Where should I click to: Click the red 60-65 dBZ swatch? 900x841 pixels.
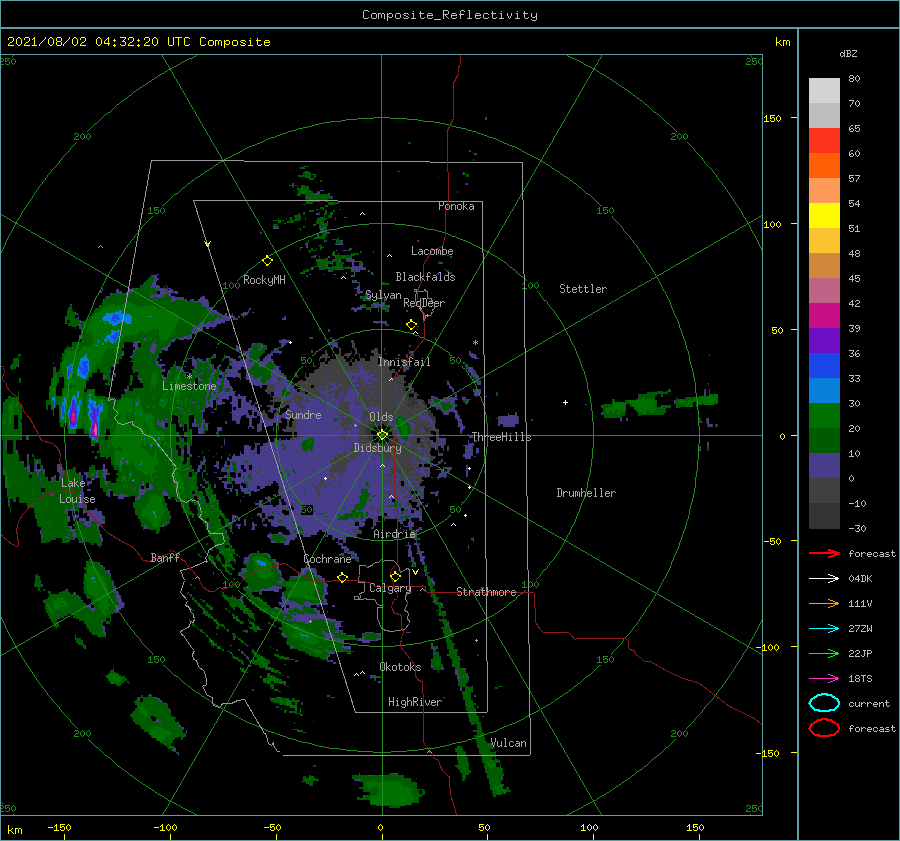pyautogui.click(x=824, y=140)
